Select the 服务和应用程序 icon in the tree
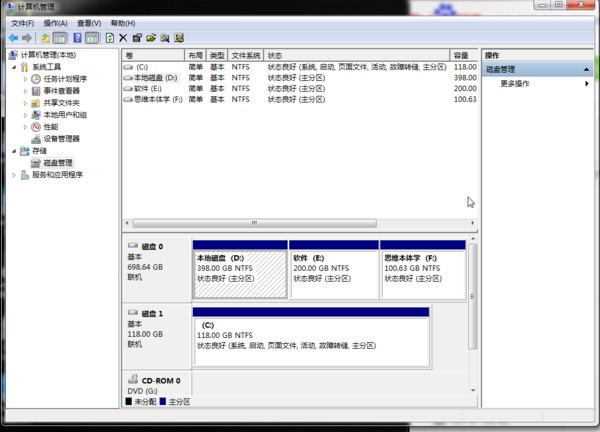 (24, 175)
